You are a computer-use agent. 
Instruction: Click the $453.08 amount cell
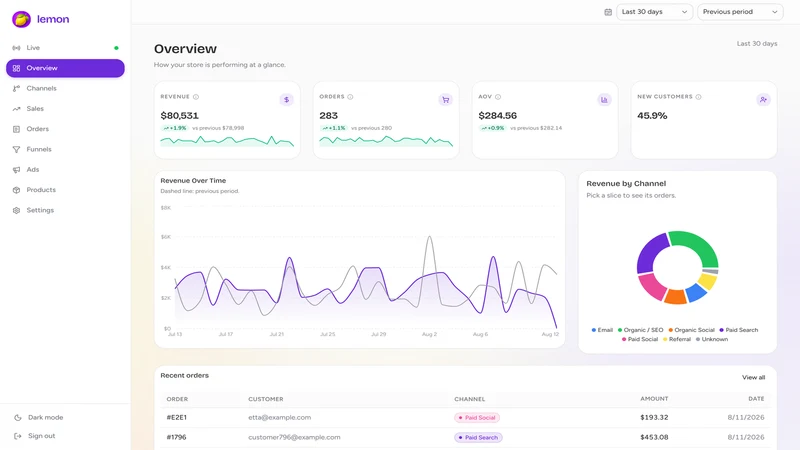[654, 437]
